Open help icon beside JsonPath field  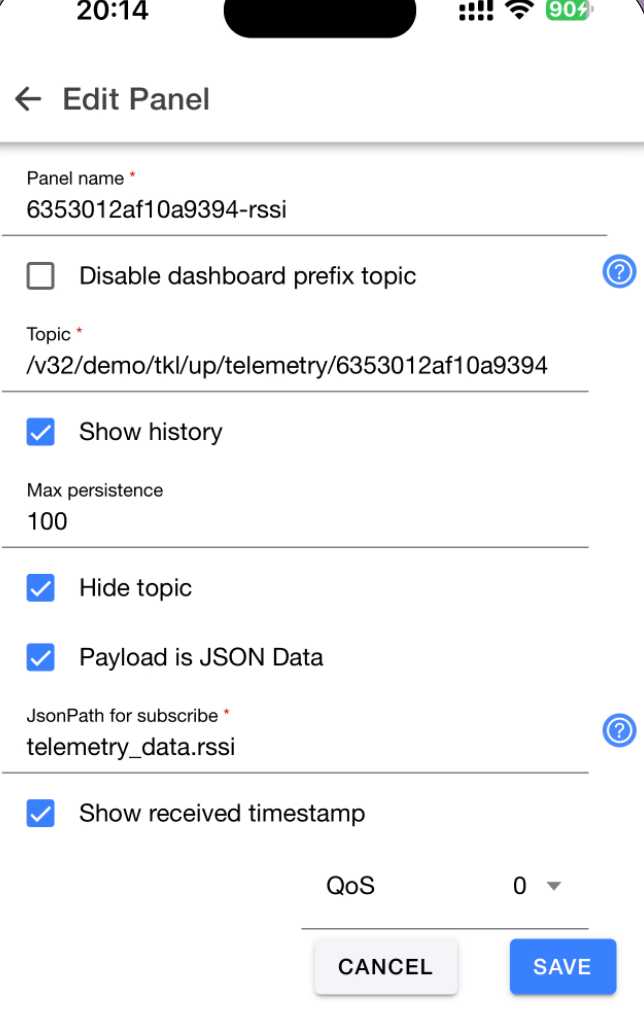[x=619, y=730]
